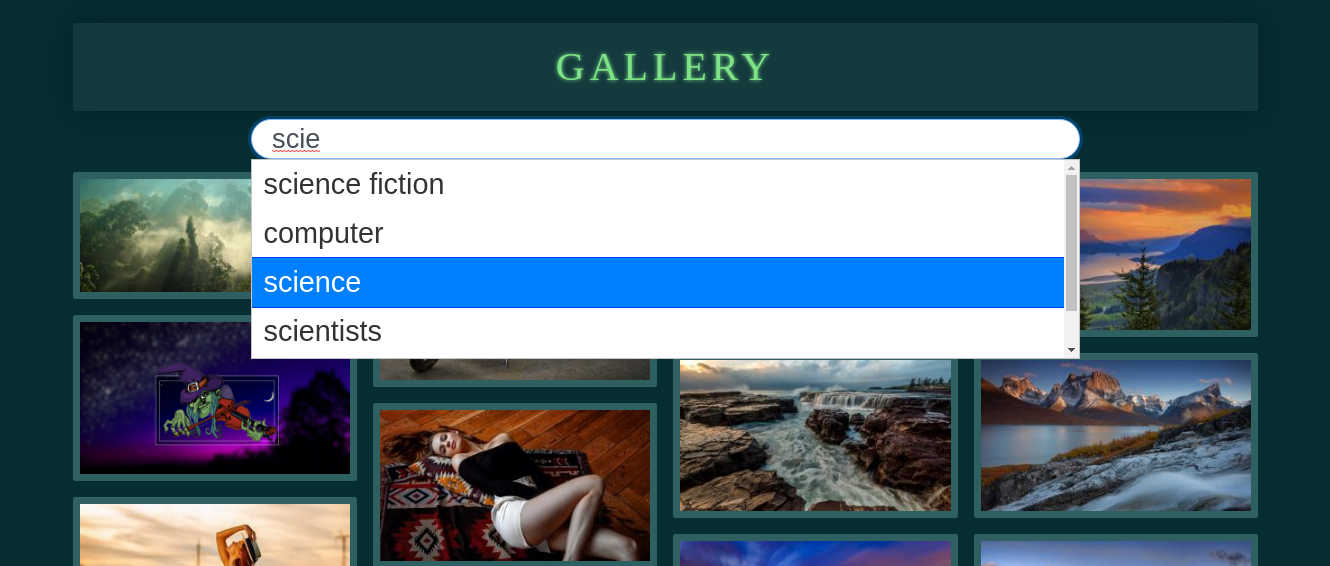Open the blue-purple sky photo at bottom center
Screen dimensions: 1330x566
[815, 553]
